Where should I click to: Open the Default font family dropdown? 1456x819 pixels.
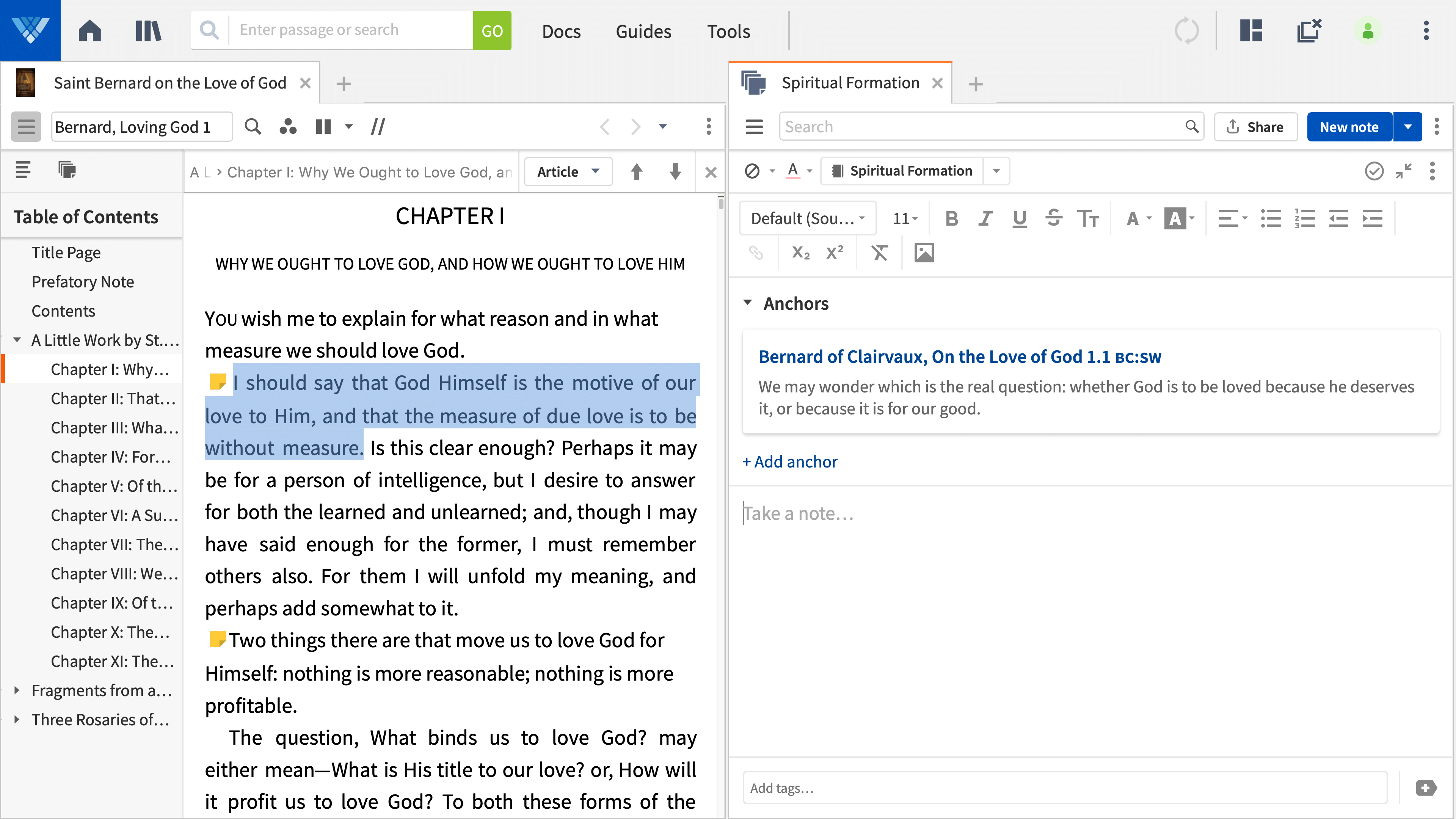click(x=808, y=218)
